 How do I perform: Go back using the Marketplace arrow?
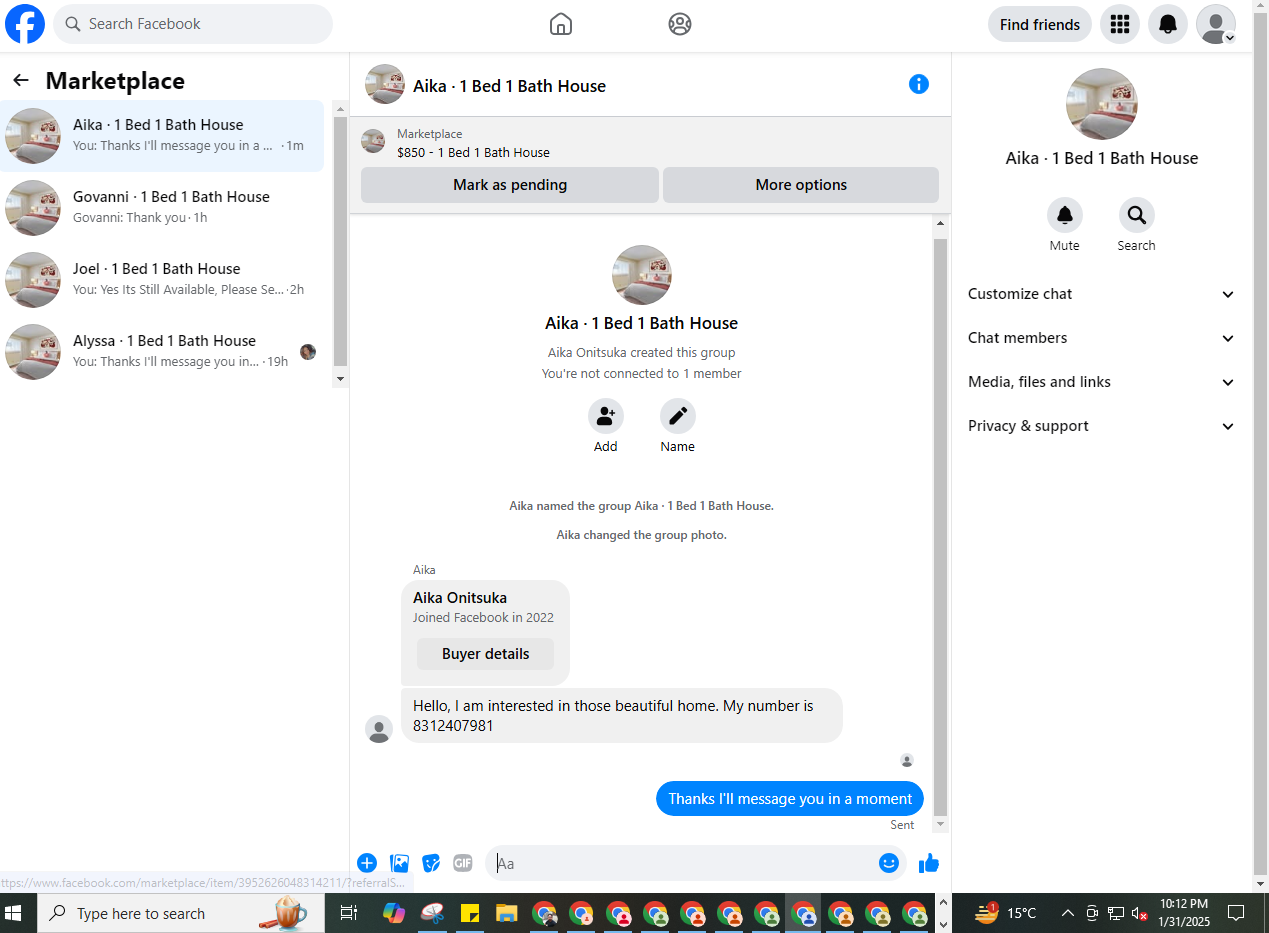[x=21, y=81]
